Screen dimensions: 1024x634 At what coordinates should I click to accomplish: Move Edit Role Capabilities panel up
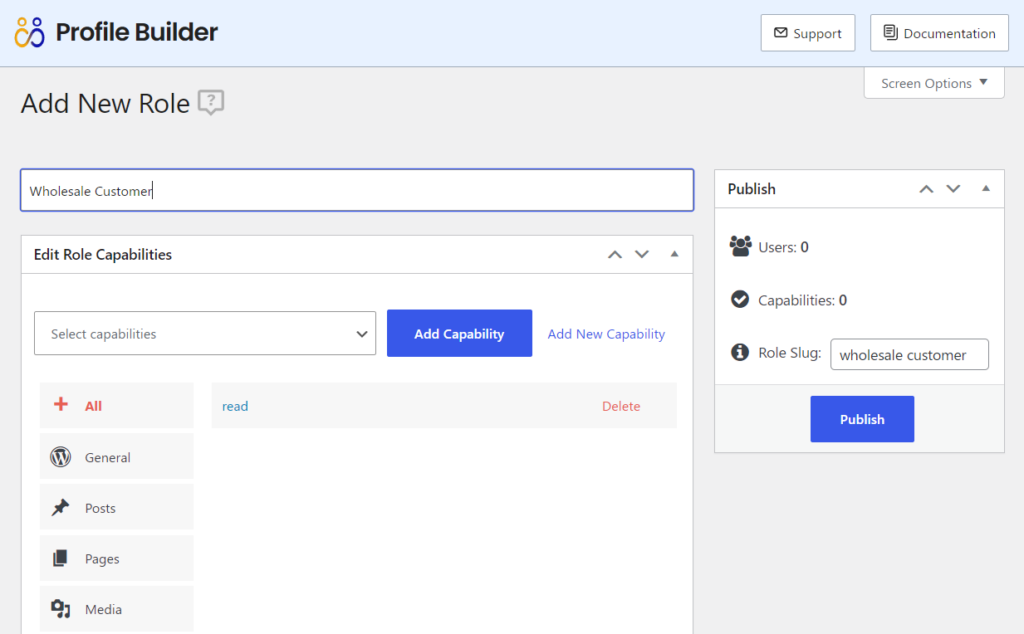click(615, 255)
